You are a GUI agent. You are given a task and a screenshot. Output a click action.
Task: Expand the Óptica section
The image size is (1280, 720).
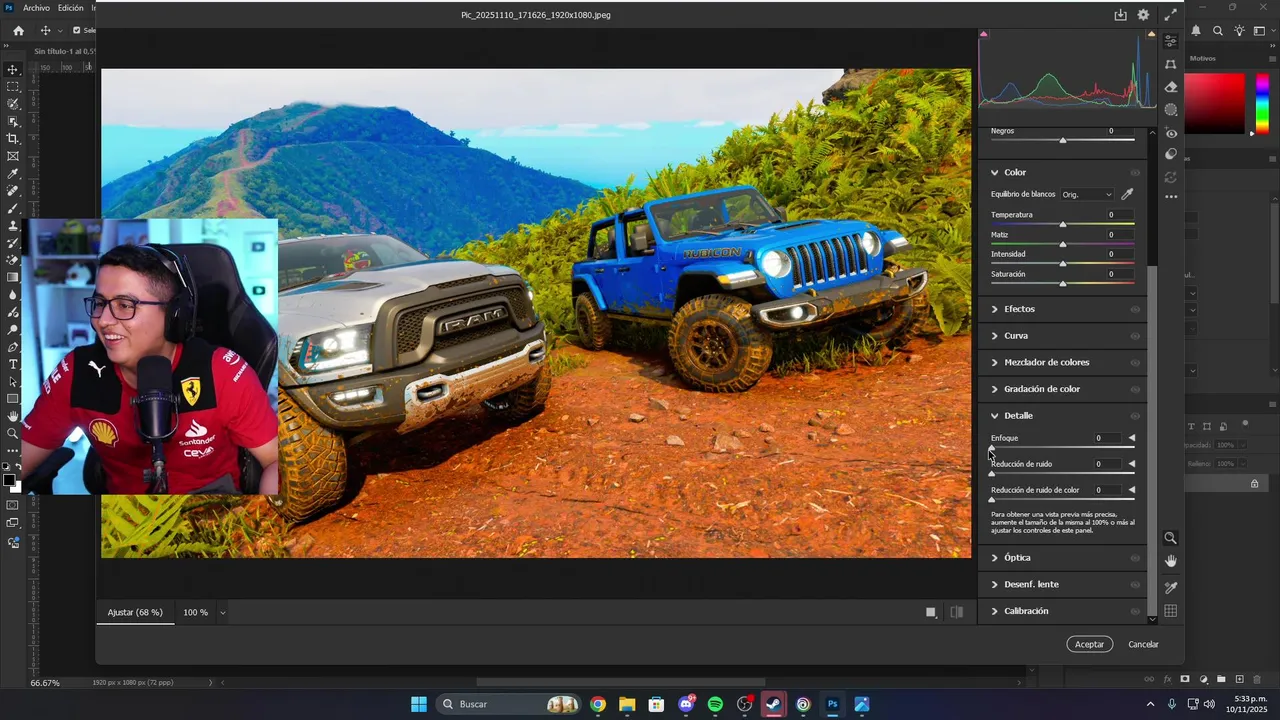pos(994,557)
